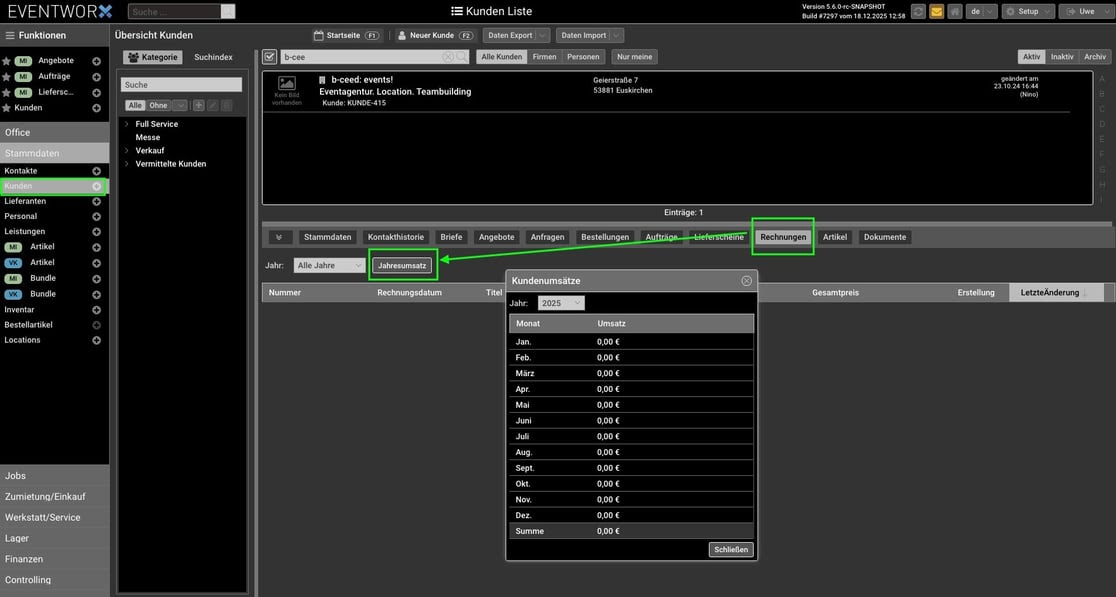Close the Kundenumsätze dialog with X icon
The image size is (1116, 597).
click(x=746, y=281)
